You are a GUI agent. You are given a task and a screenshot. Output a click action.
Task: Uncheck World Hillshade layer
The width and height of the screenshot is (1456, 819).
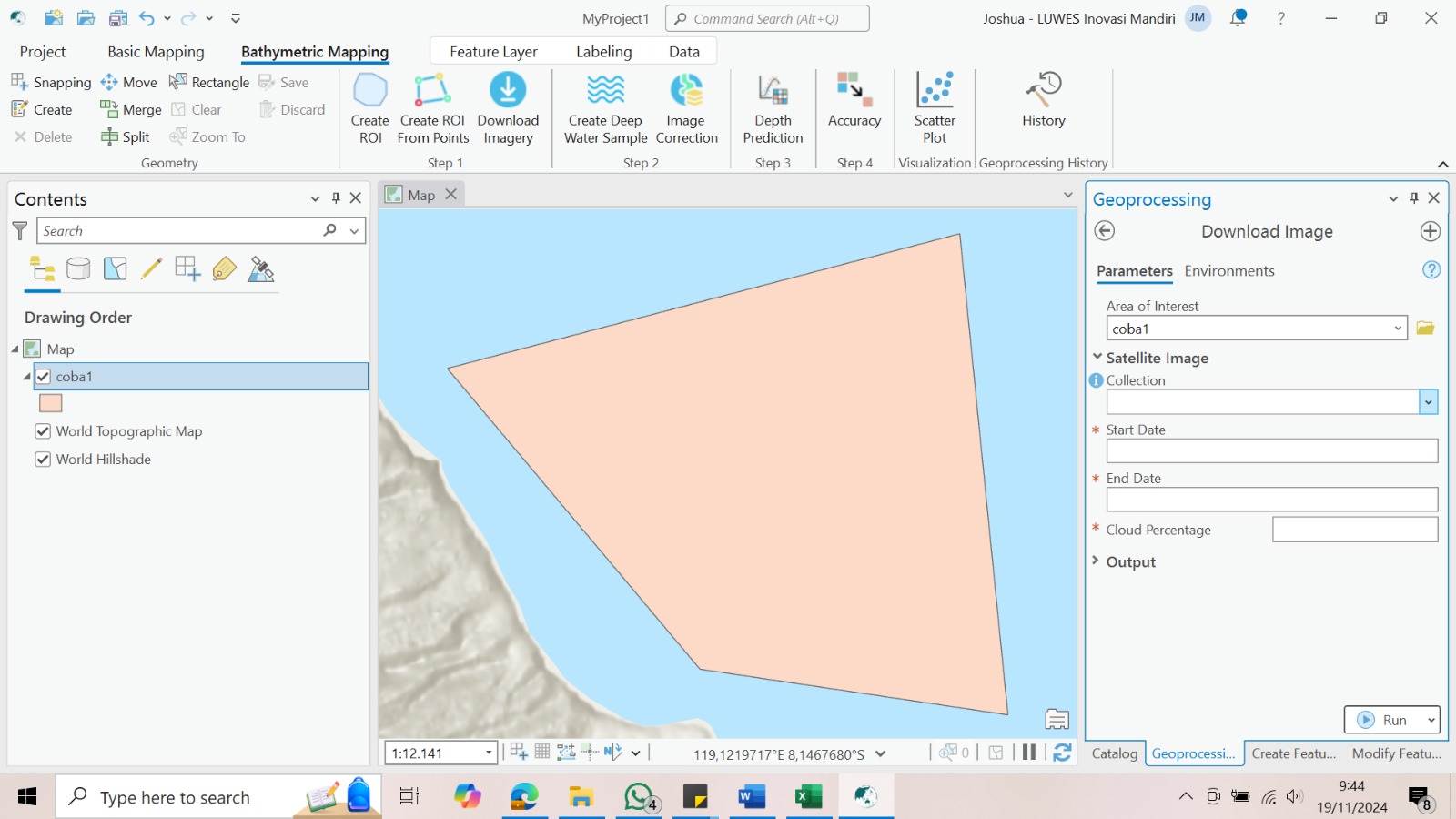click(43, 460)
